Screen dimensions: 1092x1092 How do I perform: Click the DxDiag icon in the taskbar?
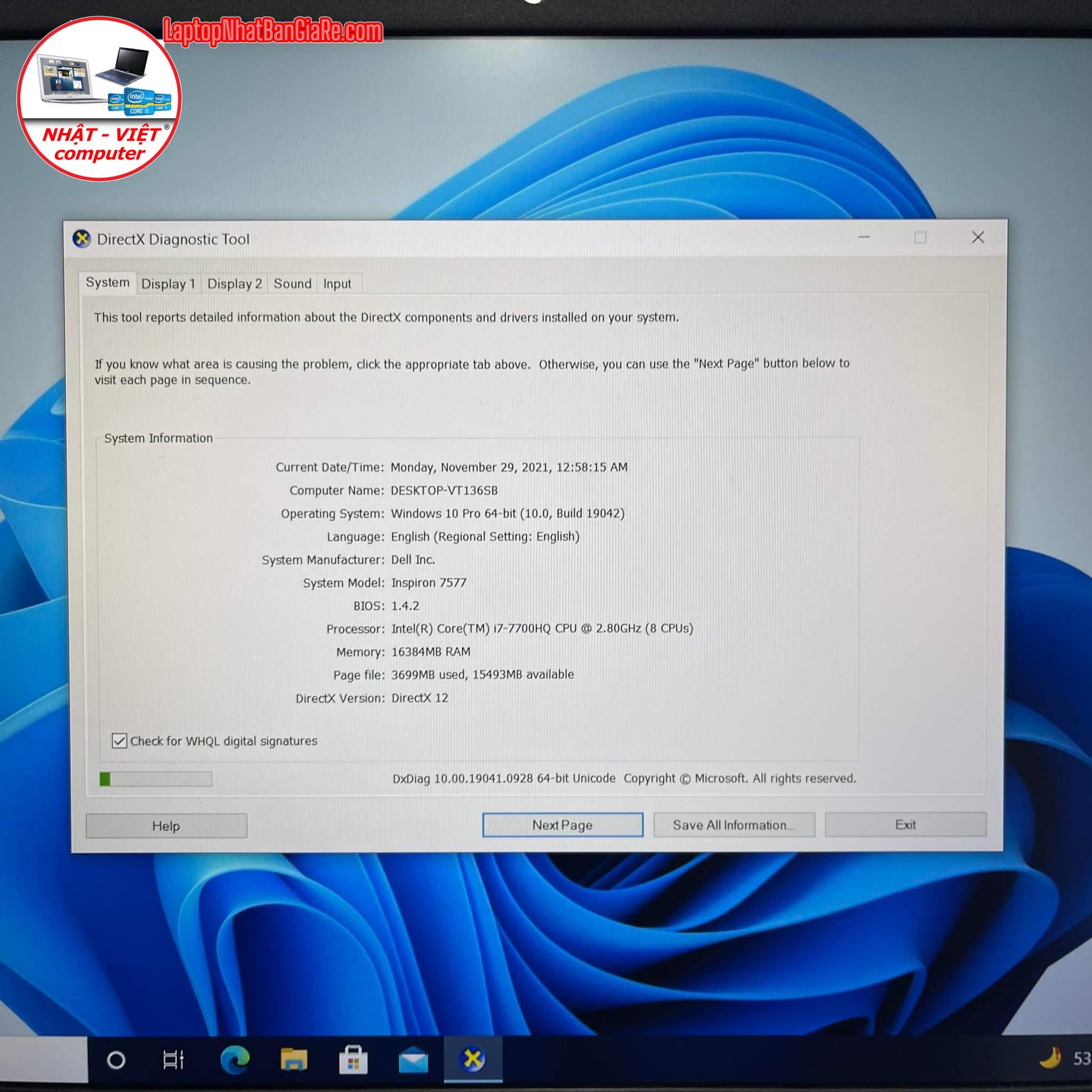pyautogui.click(x=473, y=1059)
